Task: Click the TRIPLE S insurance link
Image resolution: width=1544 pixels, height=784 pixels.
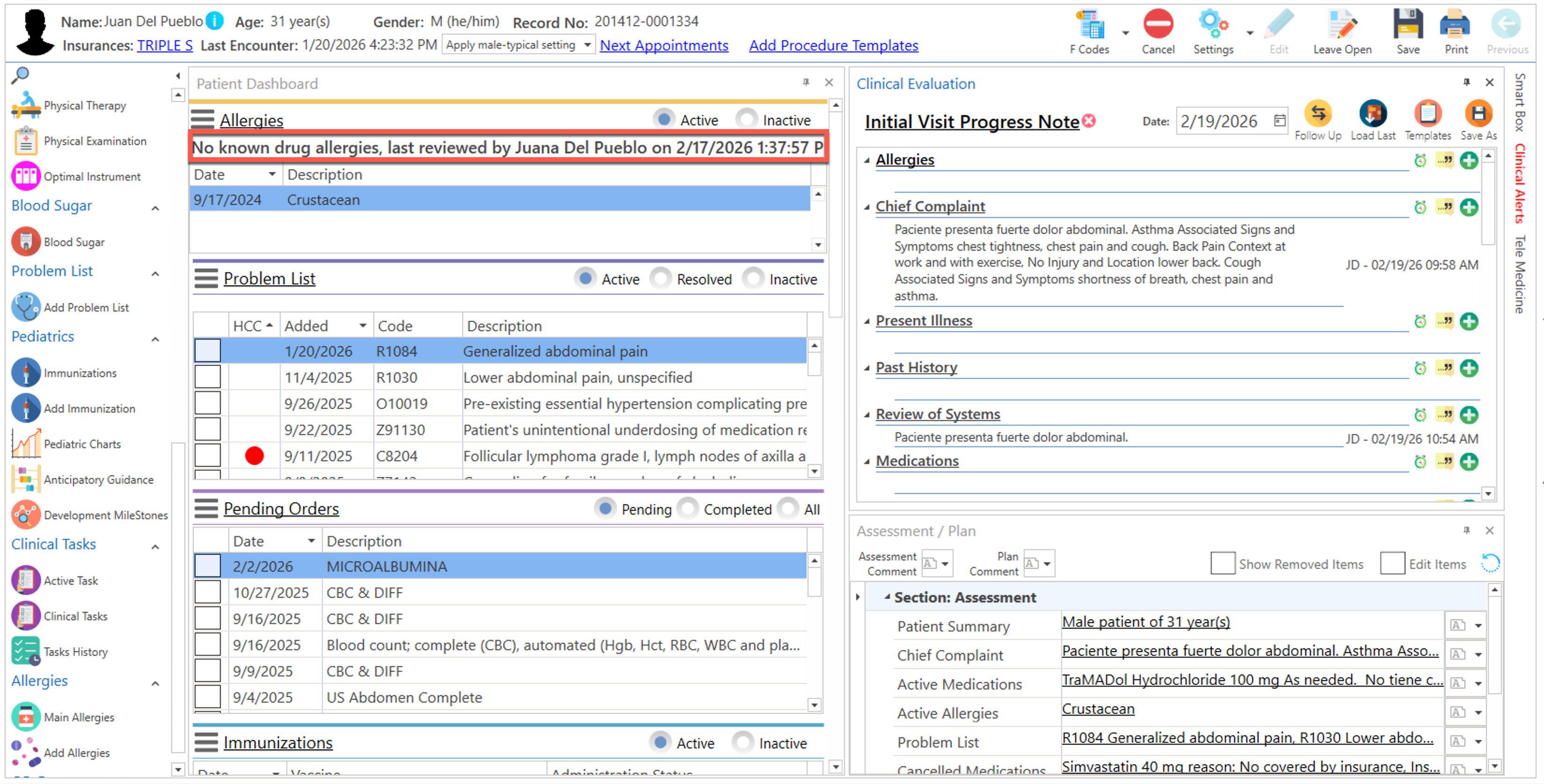Action: coord(164,45)
